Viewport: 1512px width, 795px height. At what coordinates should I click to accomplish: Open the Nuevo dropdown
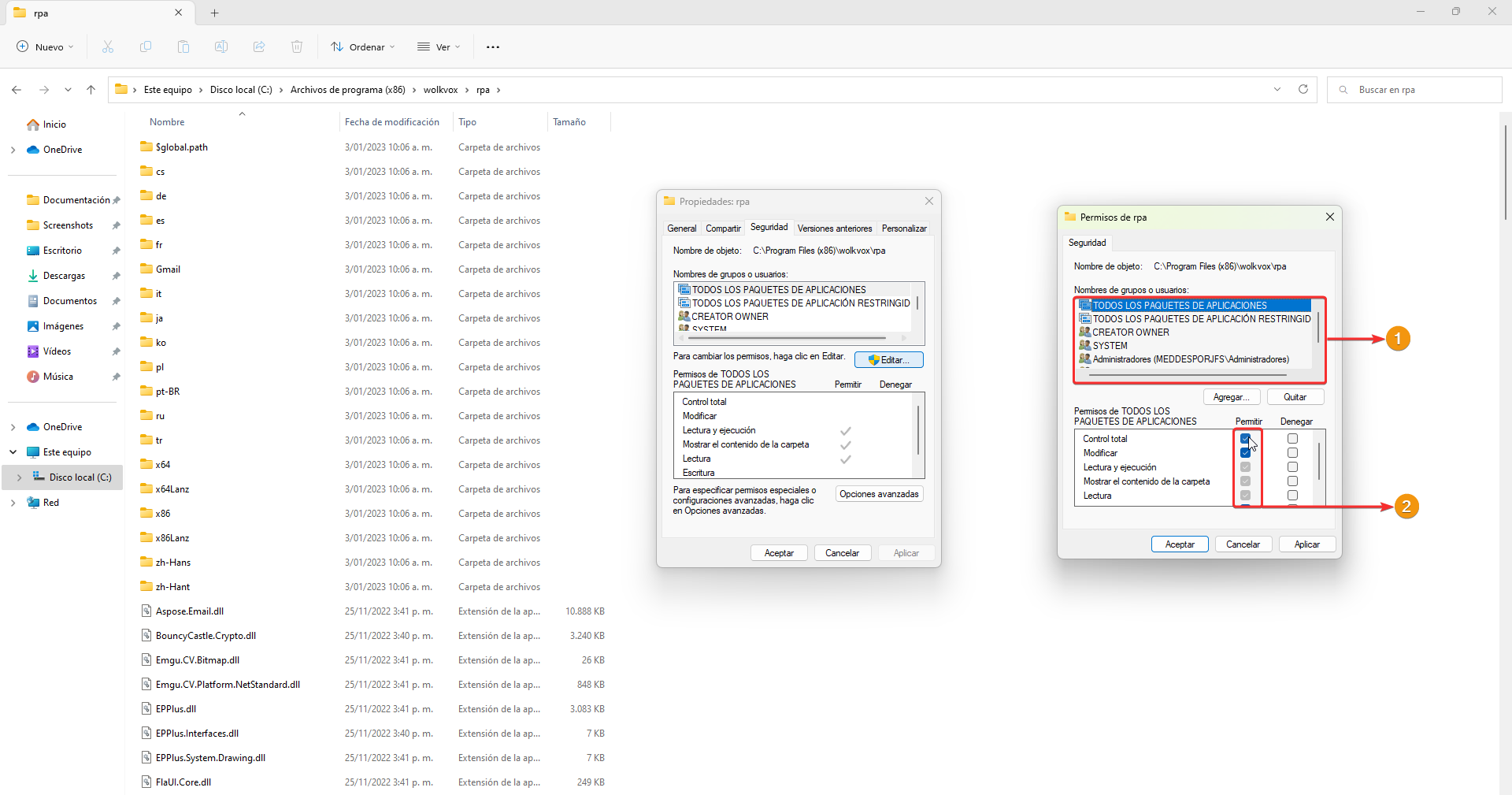[x=45, y=47]
